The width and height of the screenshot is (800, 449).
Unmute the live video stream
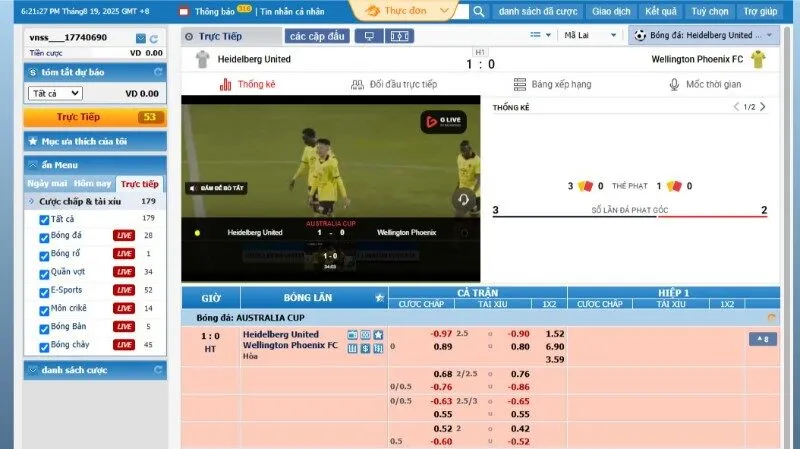(x=218, y=188)
